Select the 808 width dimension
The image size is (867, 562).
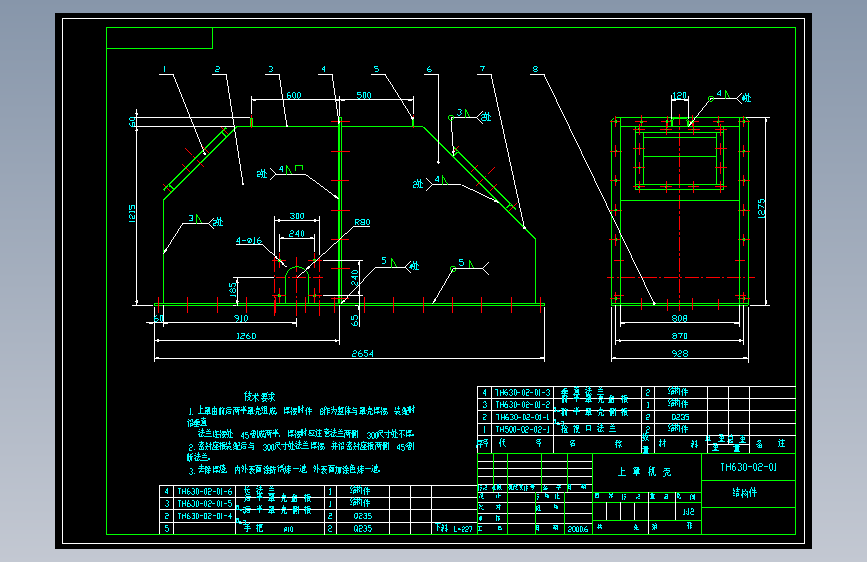(680, 318)
